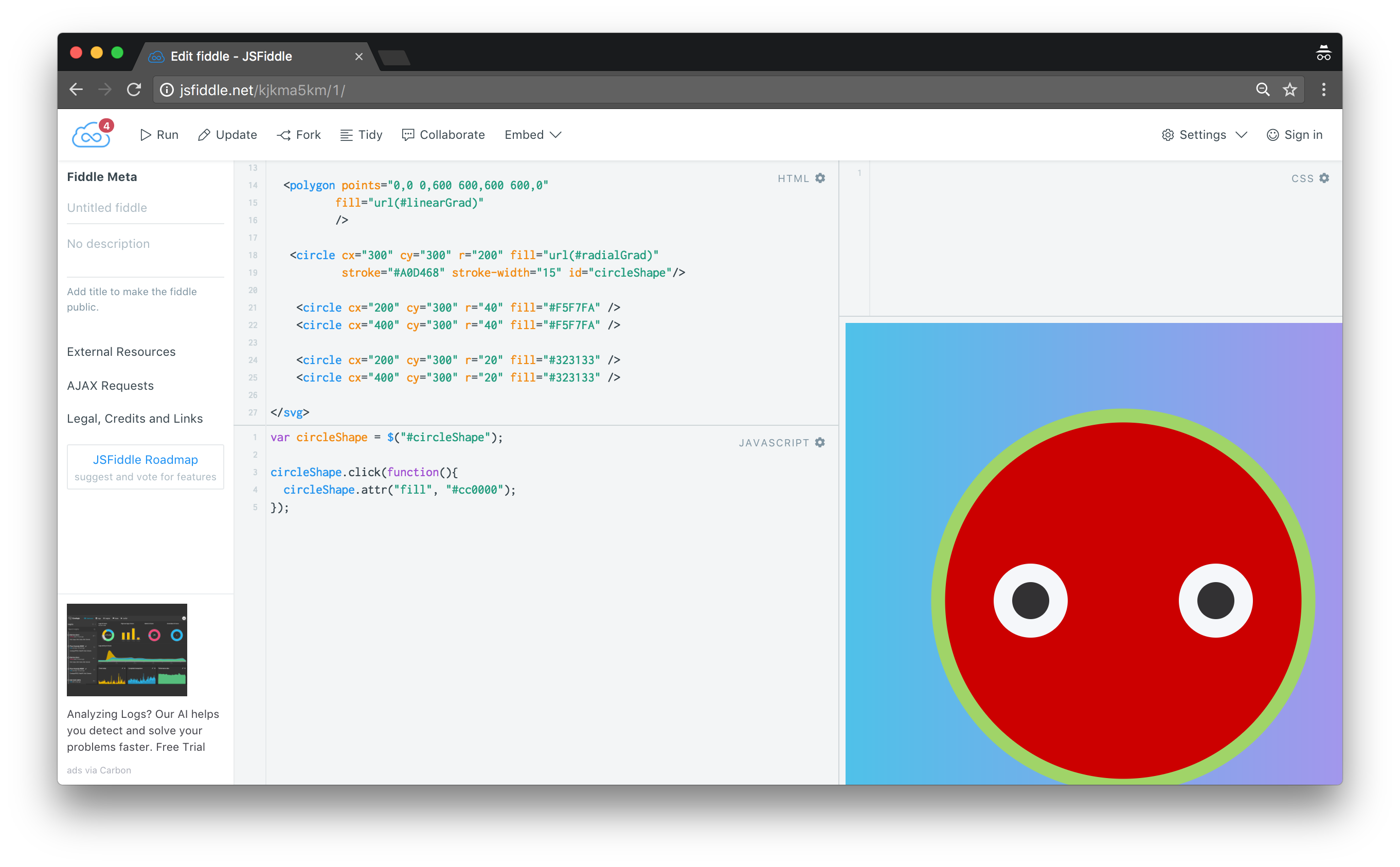Bookmark page with the star icon
The height and width of the screenshot is (867, 1400).
(1290, 90)
